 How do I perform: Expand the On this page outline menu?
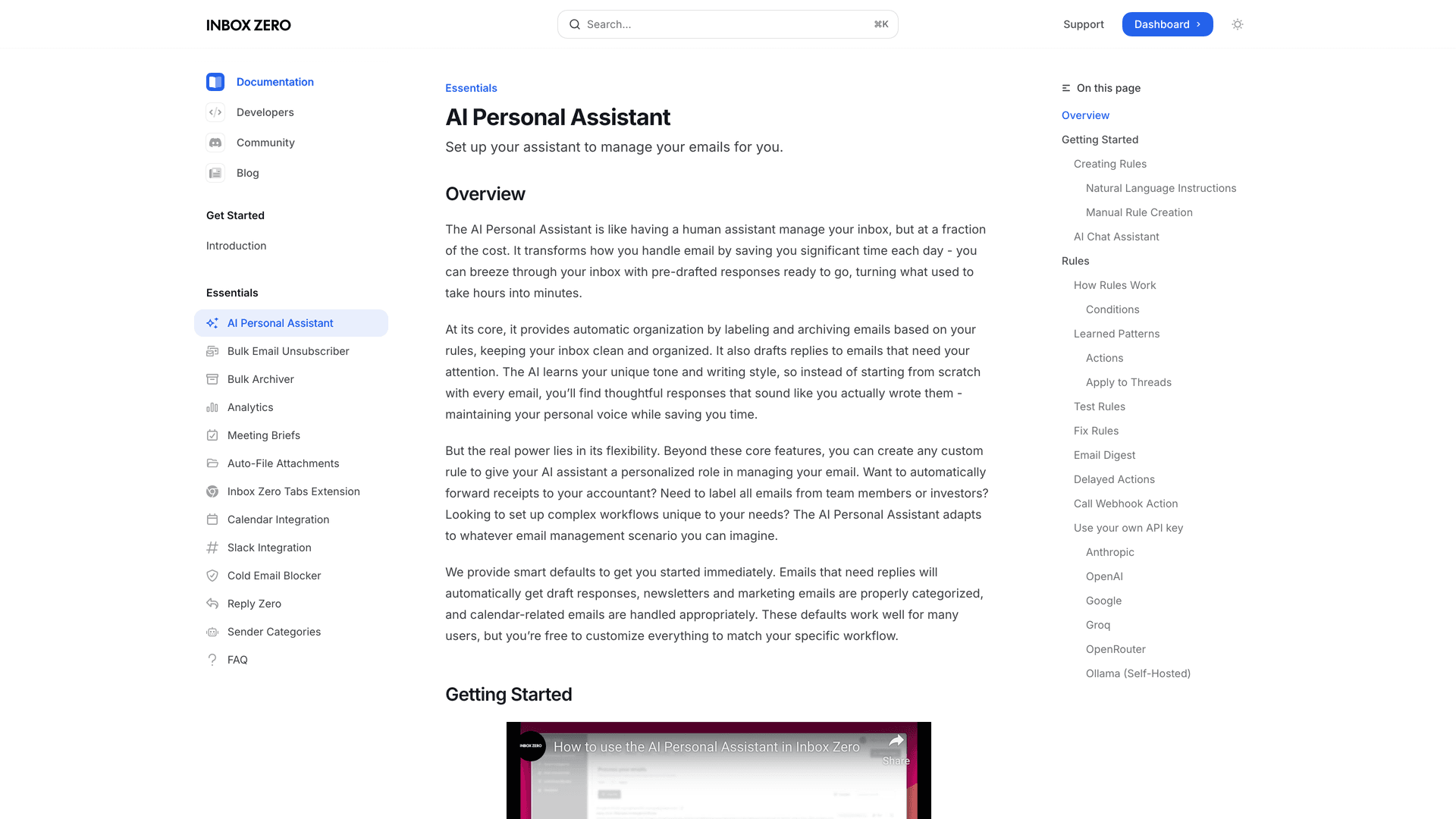(x=1065, y=88)
